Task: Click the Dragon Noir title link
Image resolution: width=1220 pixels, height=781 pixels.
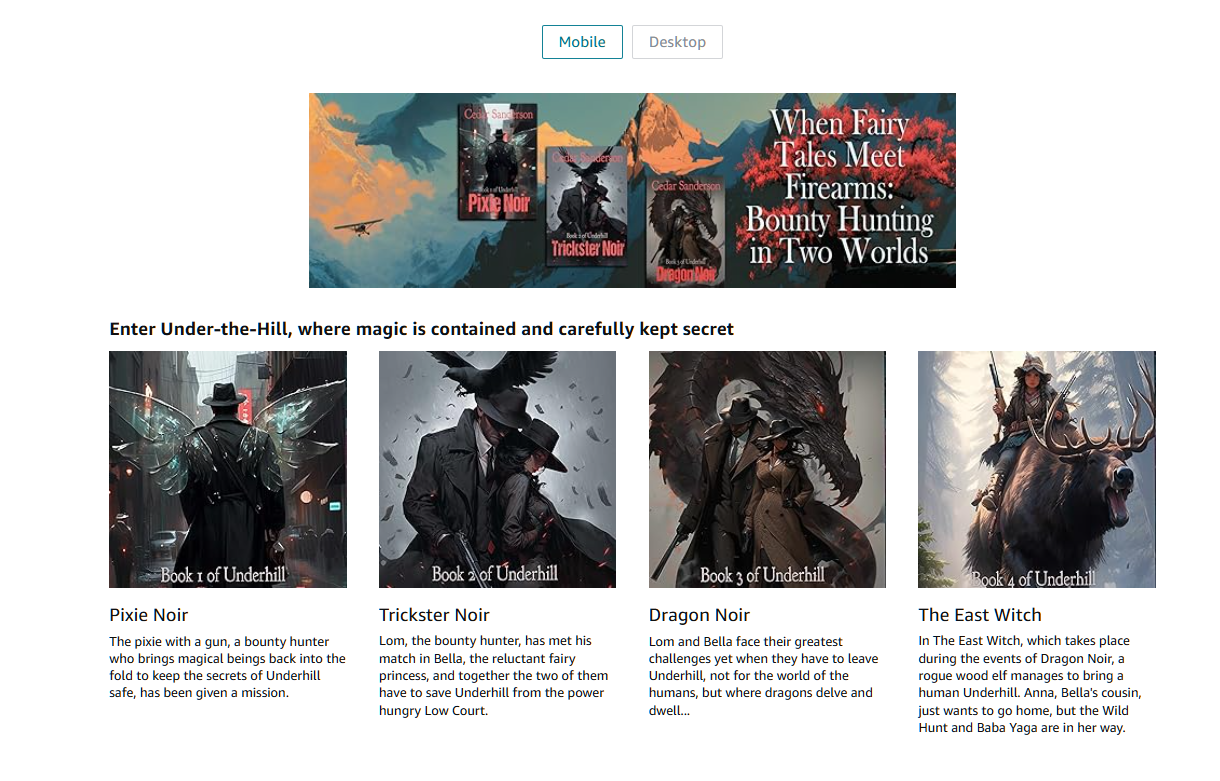Action: [699, 615]
